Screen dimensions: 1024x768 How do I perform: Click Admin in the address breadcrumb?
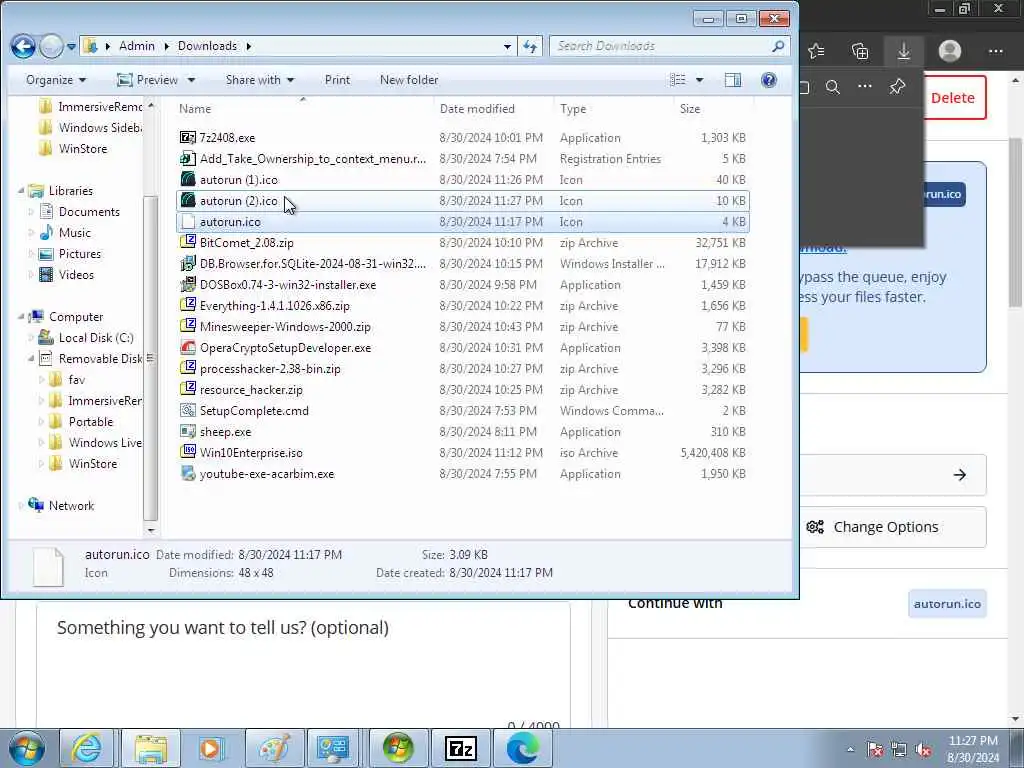click(136, 46)
